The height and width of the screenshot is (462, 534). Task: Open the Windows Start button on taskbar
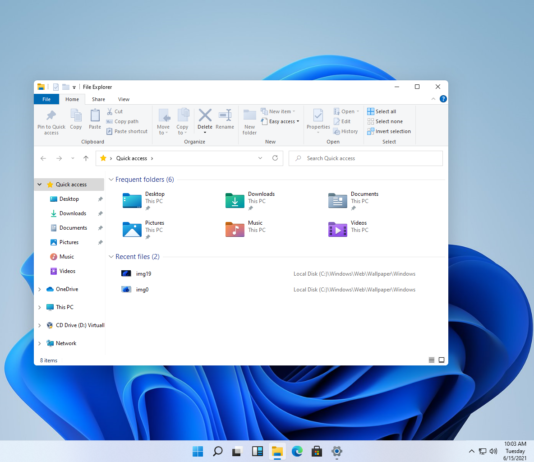(198, 451)
